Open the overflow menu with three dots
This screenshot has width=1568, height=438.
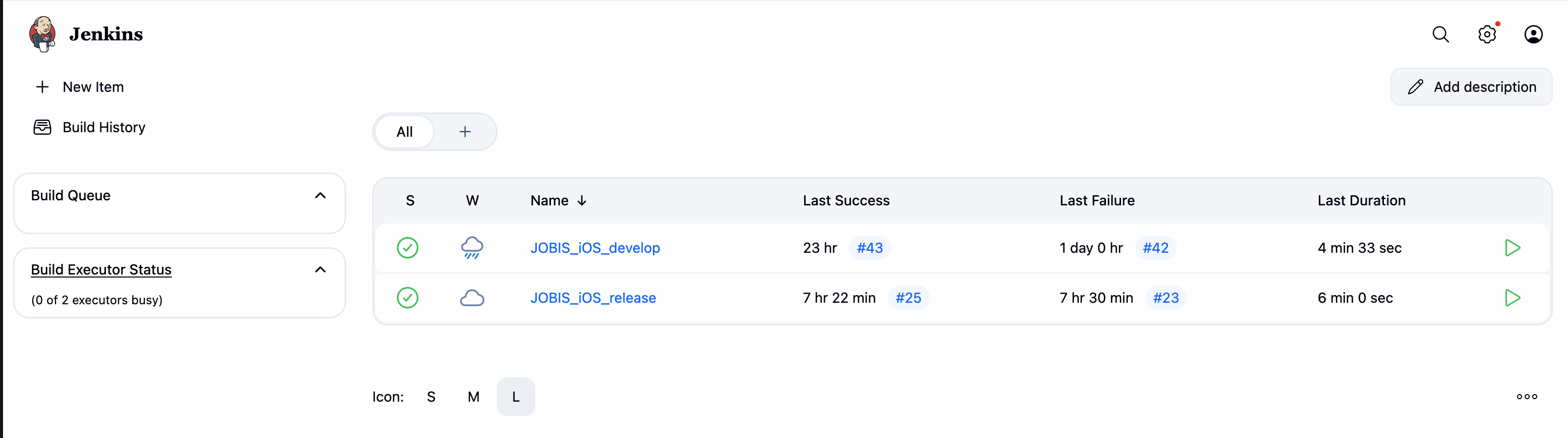click(x=1527, y=397)
